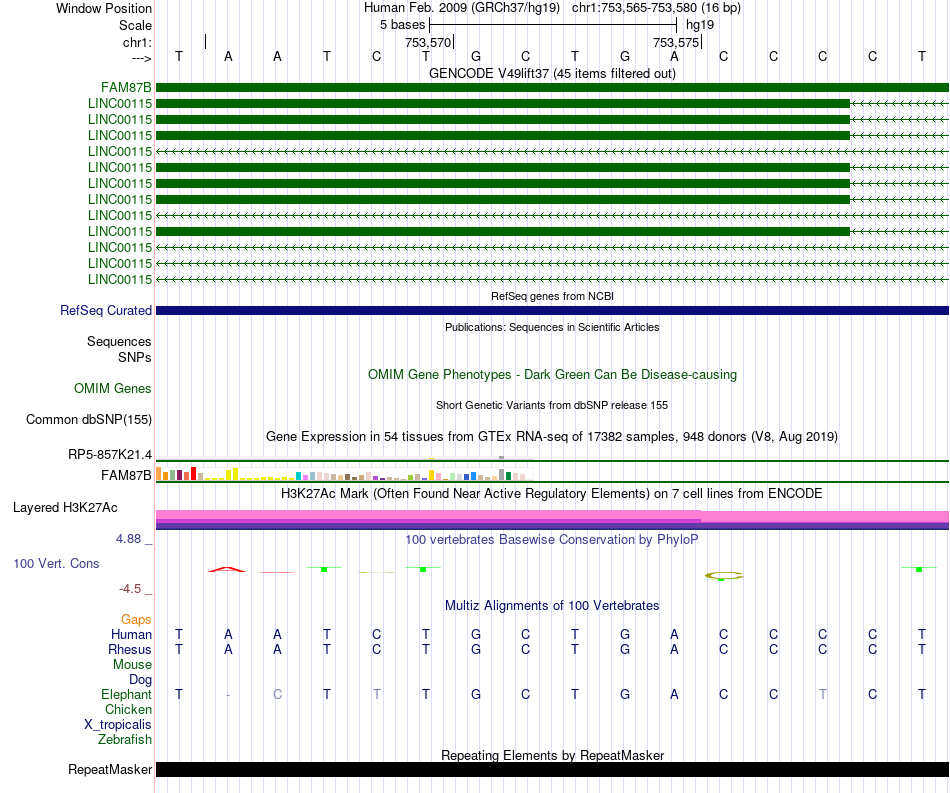Click the Layered H3K27Ac track label

(x=65, y=508)
